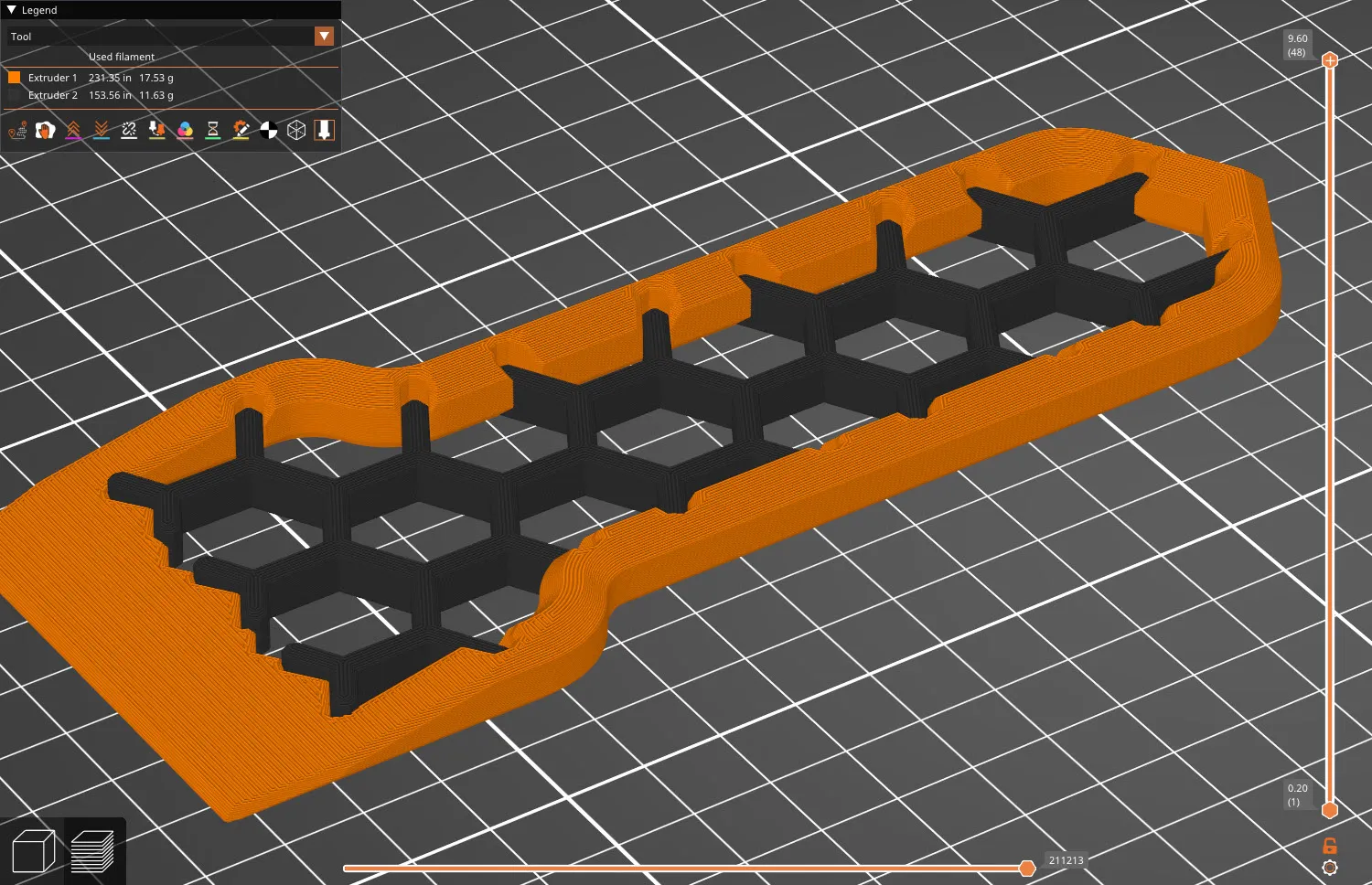Screen dimensions: 1372x885
Task: Toggle center of gravity marker icon
Action: click(x=269, y=131)
